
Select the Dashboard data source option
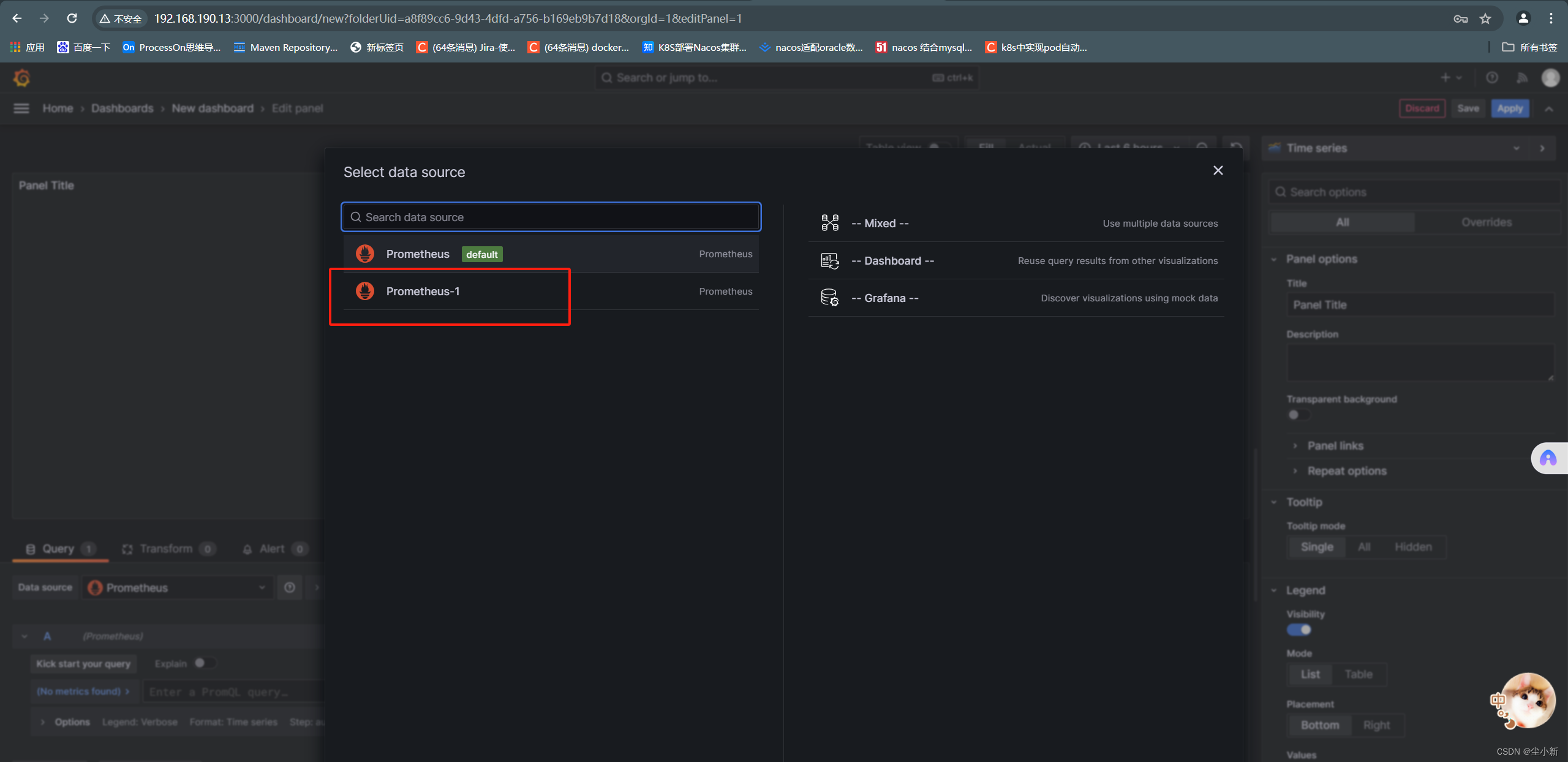[x=1016, y=261]
